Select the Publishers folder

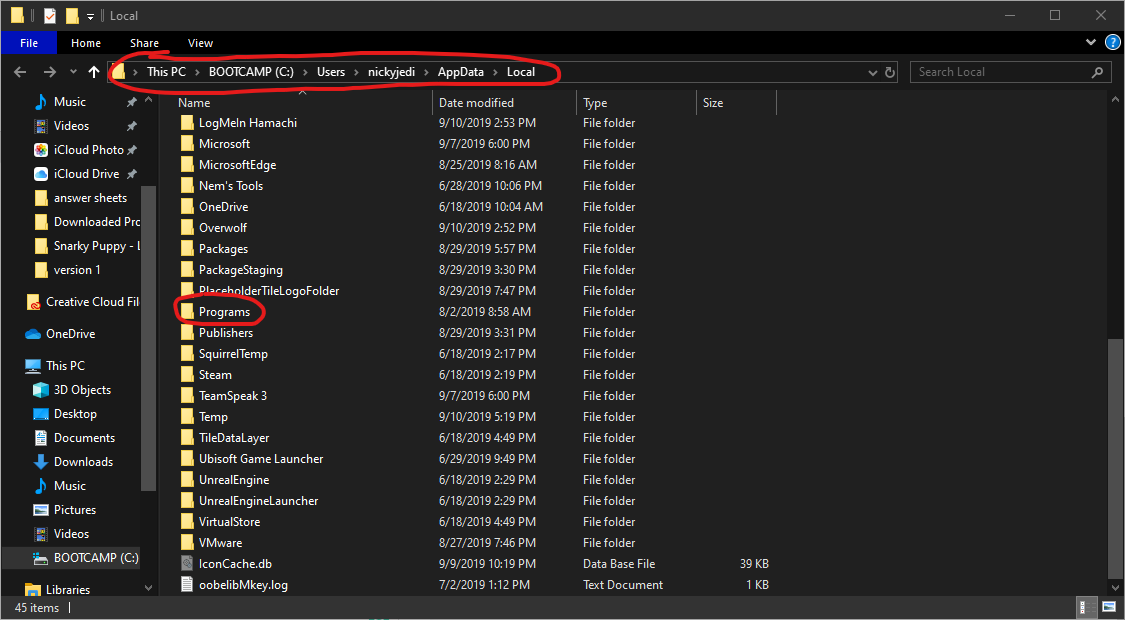click(226, 332)
